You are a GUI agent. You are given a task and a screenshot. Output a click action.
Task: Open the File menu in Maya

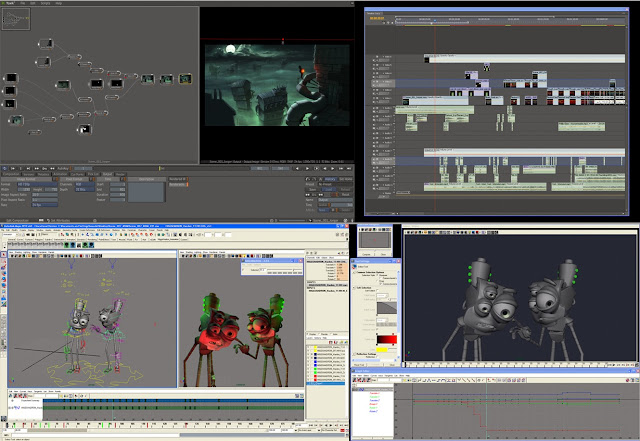[x=4, y=230]
